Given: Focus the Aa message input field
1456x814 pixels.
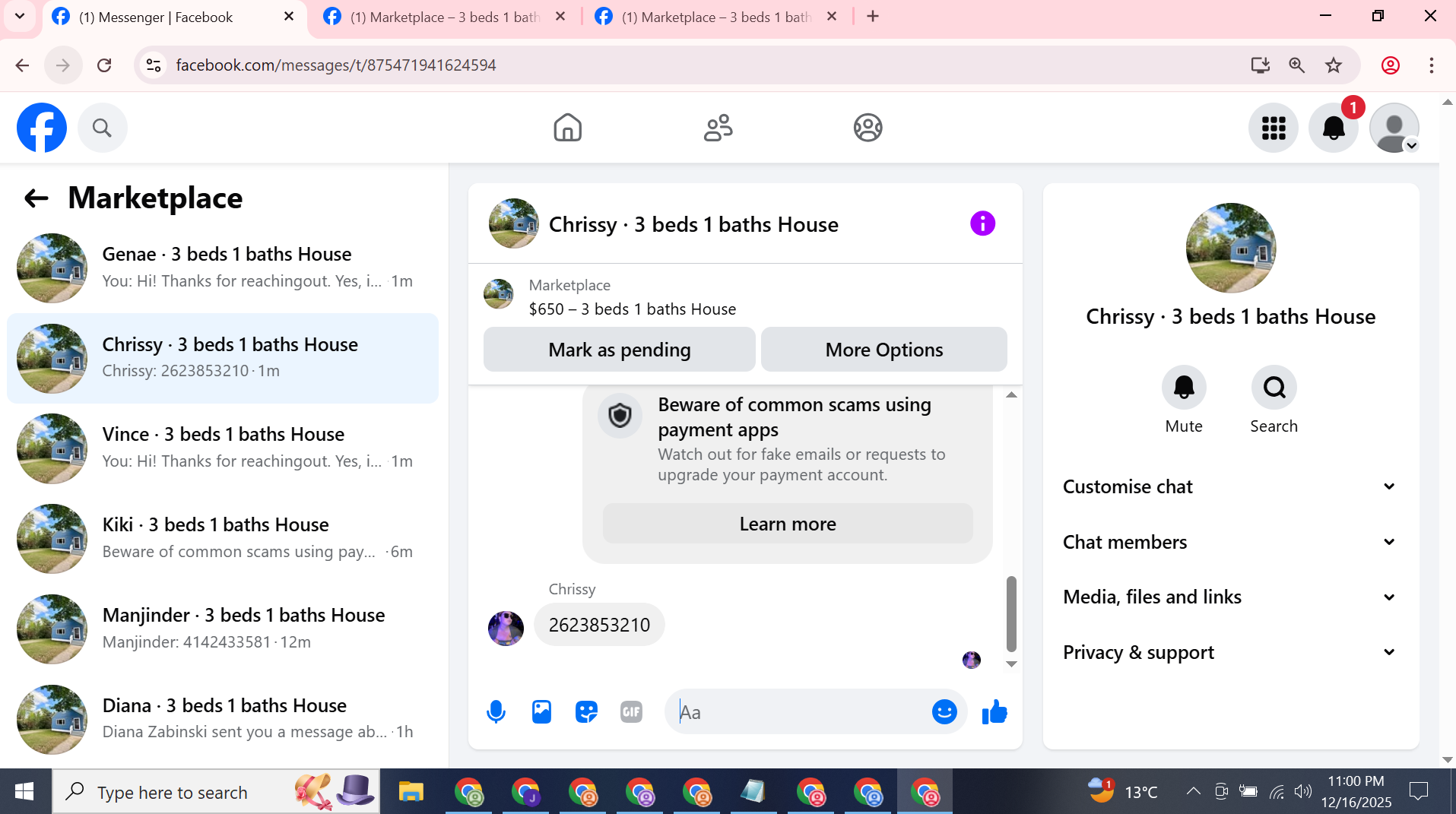Looking at the screenshot, I should 798,712.
